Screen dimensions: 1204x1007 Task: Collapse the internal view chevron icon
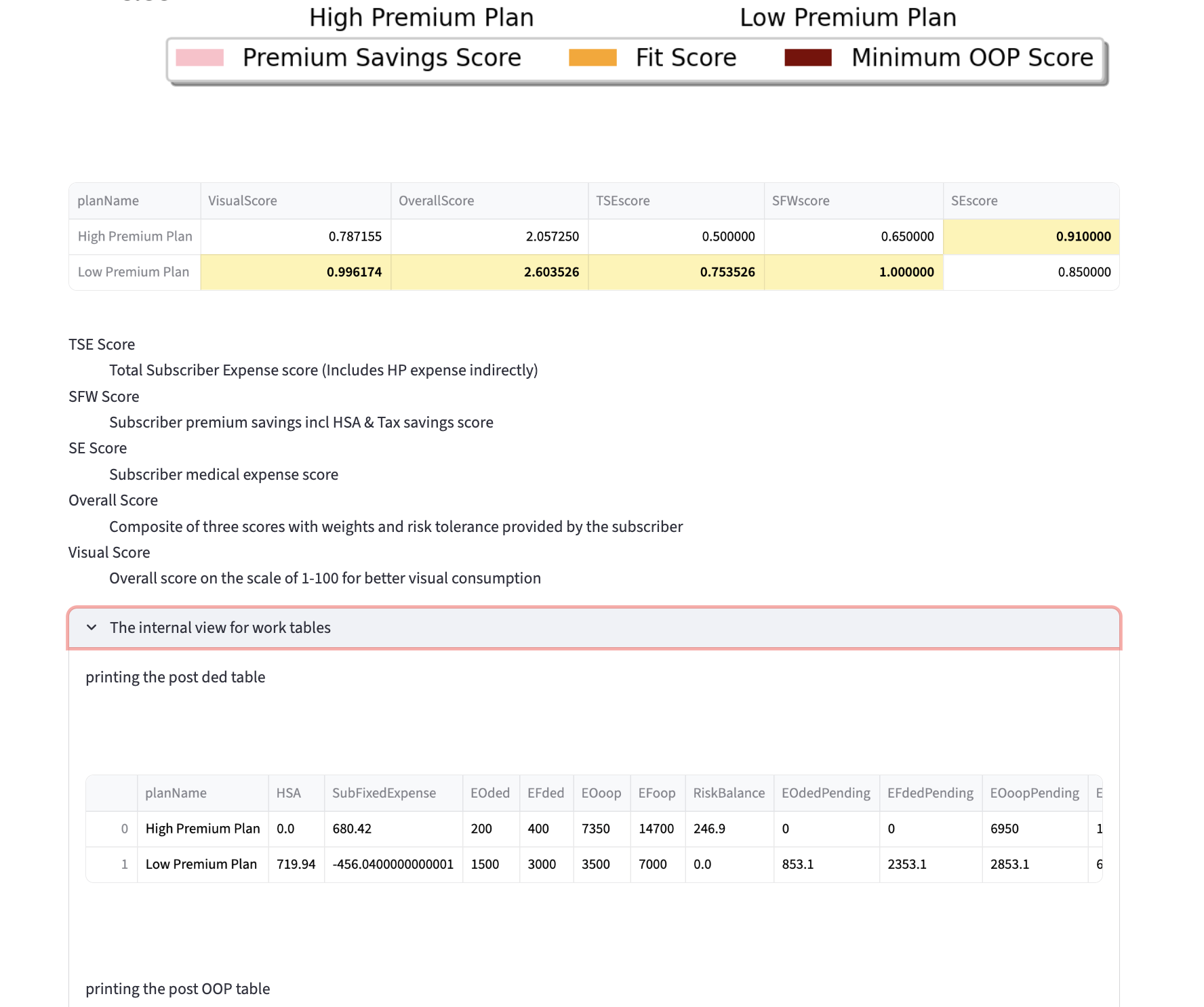(x=92, y=628)
